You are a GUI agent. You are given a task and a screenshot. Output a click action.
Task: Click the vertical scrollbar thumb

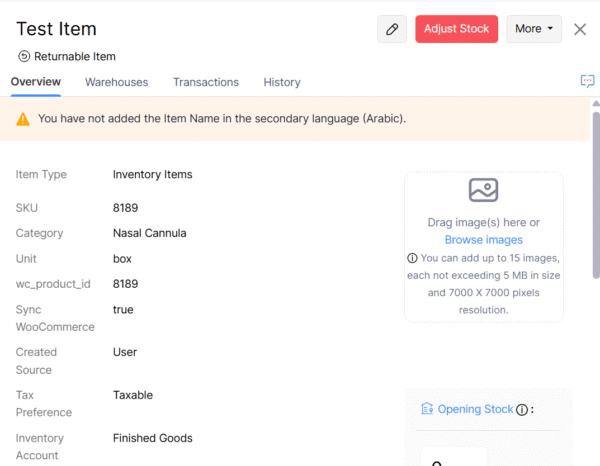pos(596,190)
